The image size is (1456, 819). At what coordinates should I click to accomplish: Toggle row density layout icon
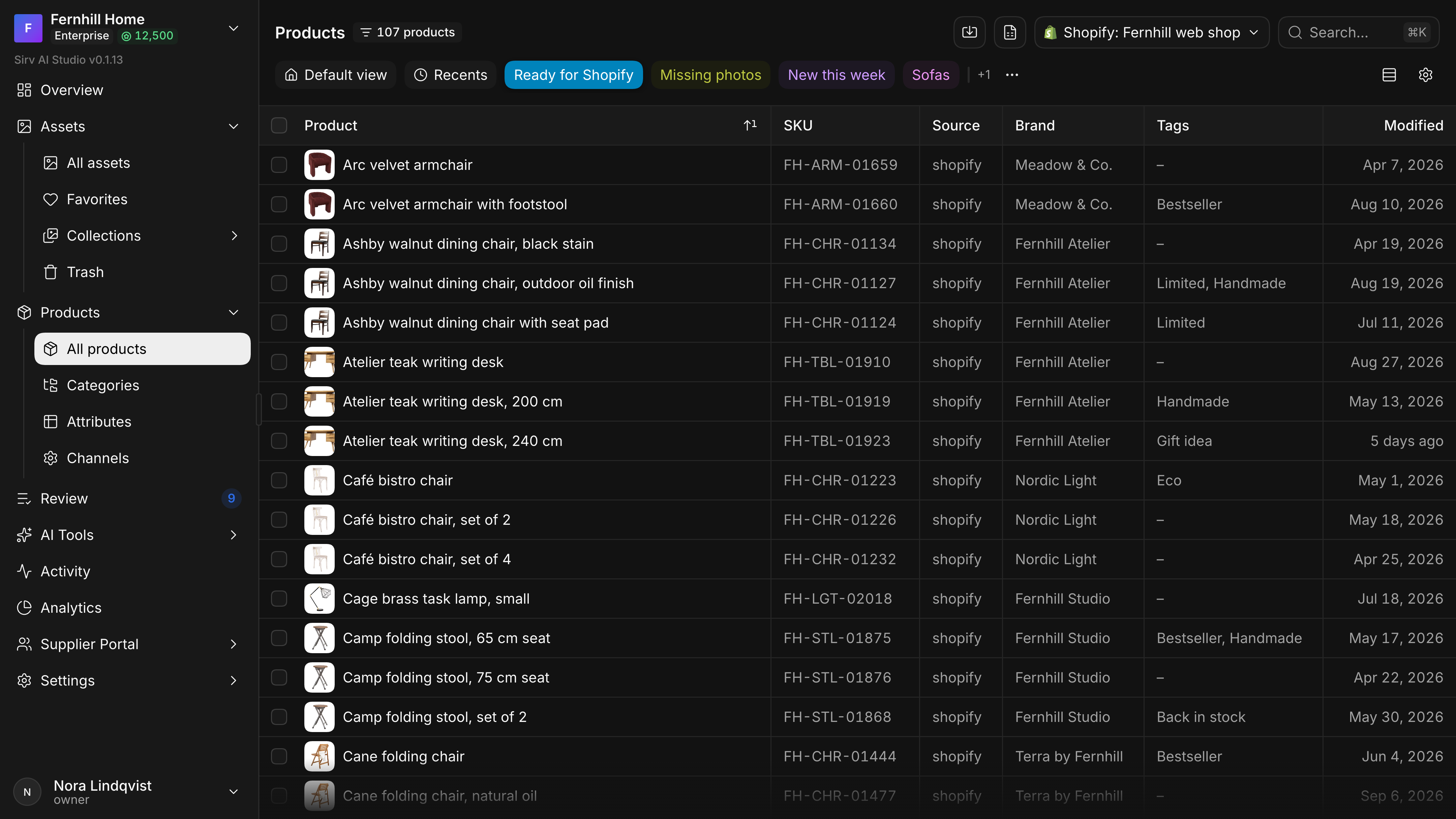click(1389, 74)
